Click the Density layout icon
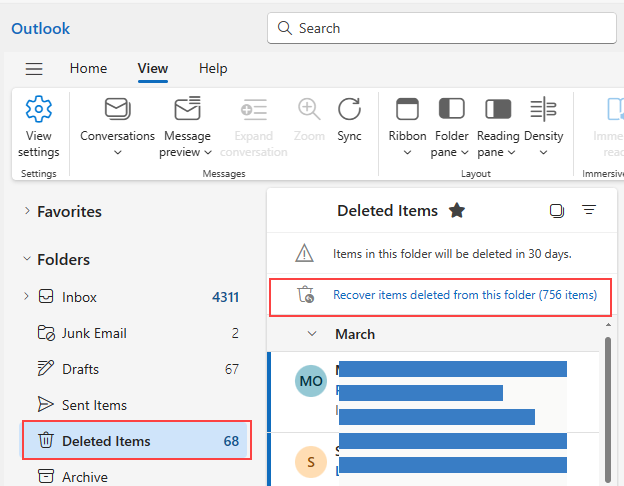The image size is (624, 486). 543,109
